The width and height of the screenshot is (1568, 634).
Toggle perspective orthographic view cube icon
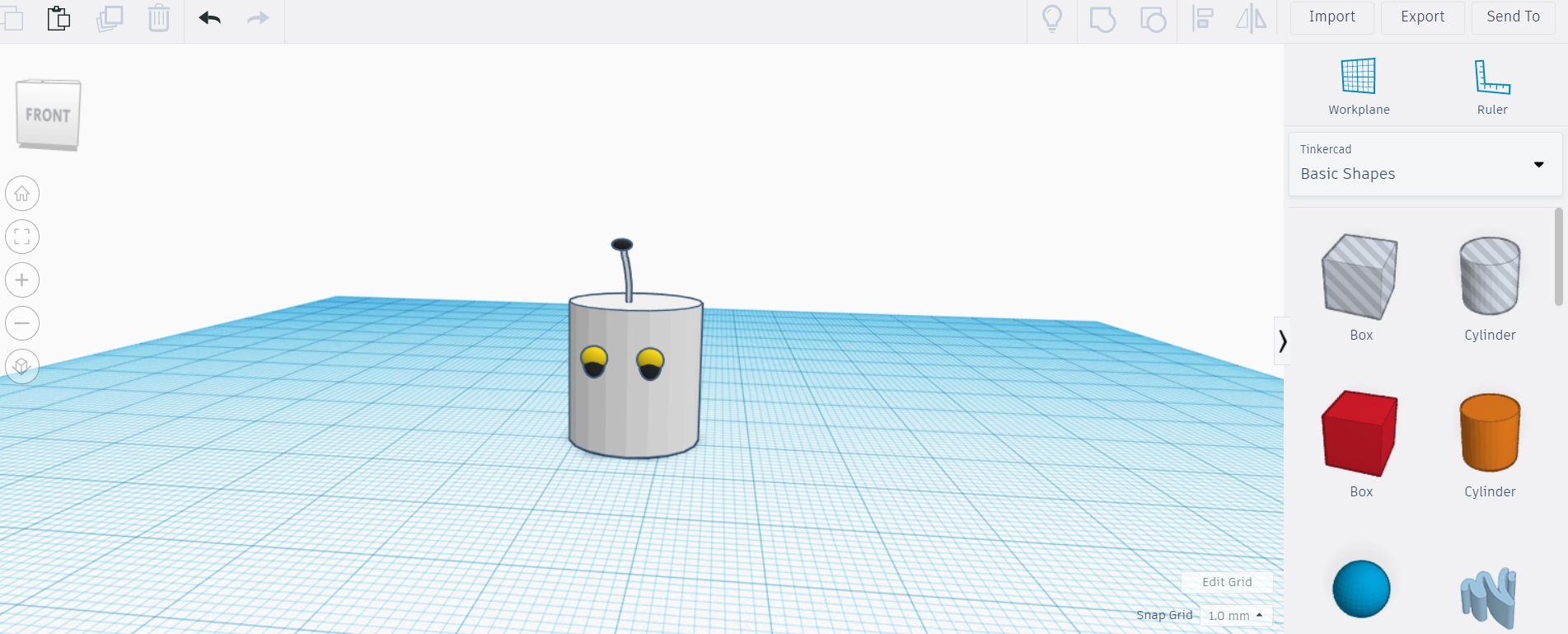coord(22,366)
